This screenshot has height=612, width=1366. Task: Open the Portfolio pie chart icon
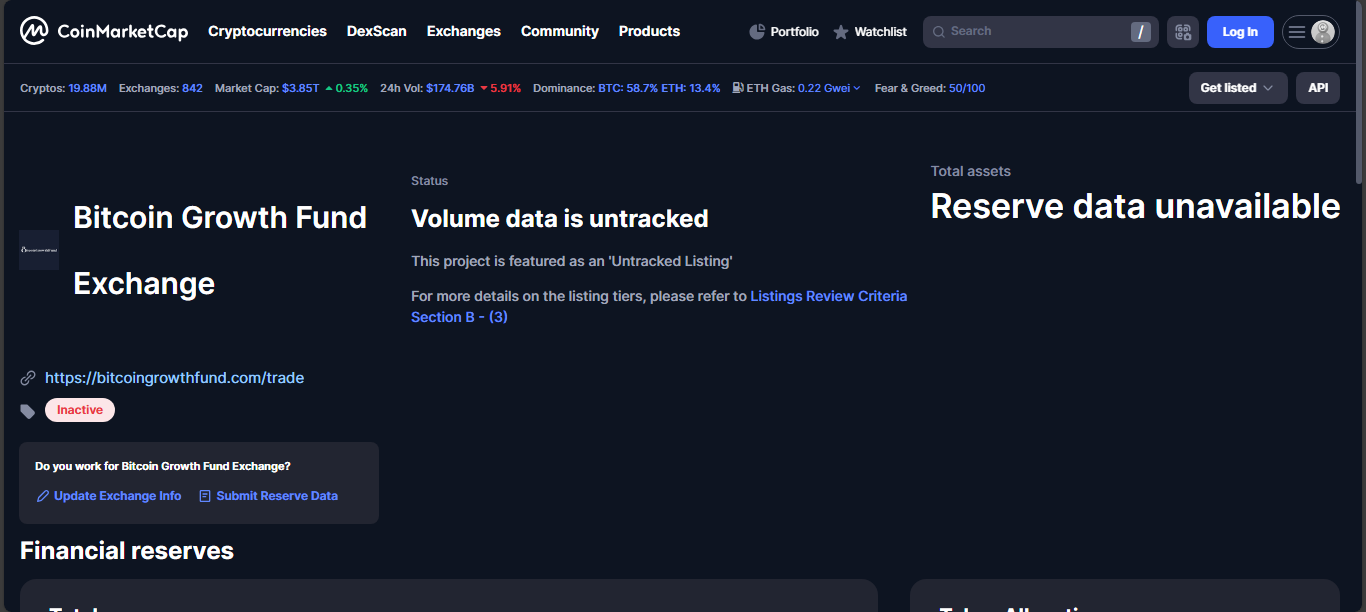coord(757,32)
